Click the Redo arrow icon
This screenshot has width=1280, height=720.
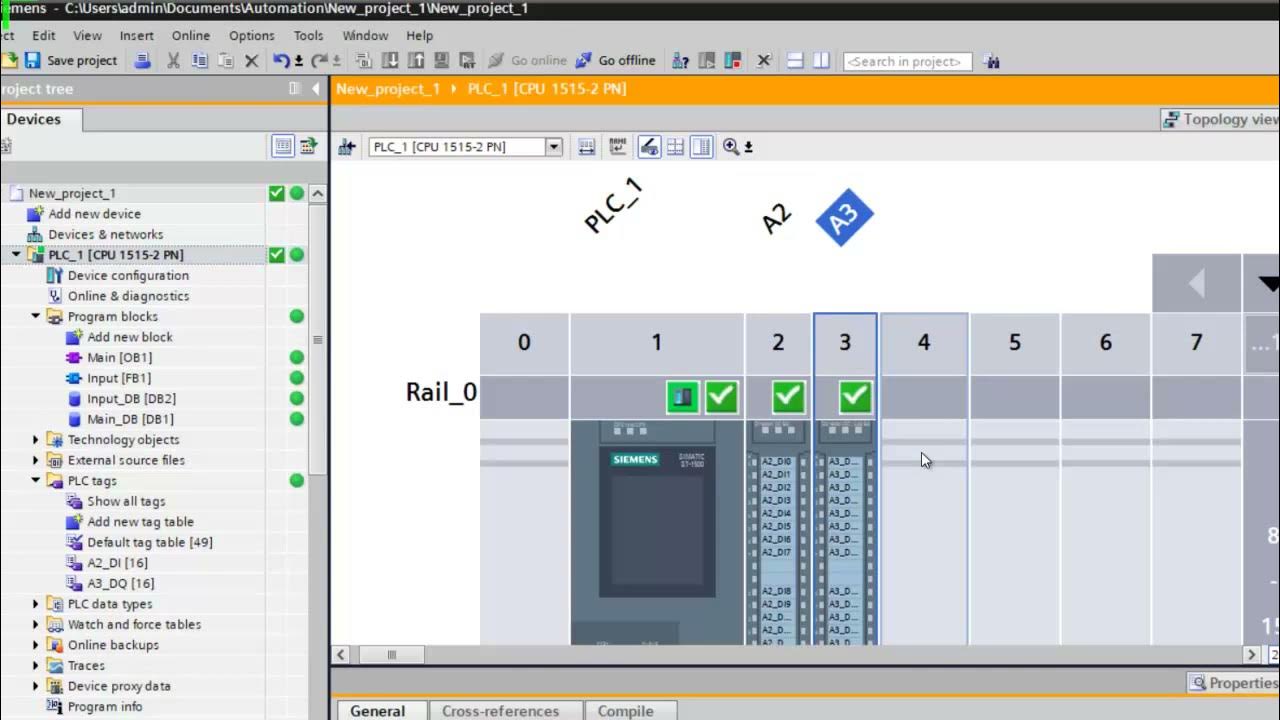[x=319, y=61]
